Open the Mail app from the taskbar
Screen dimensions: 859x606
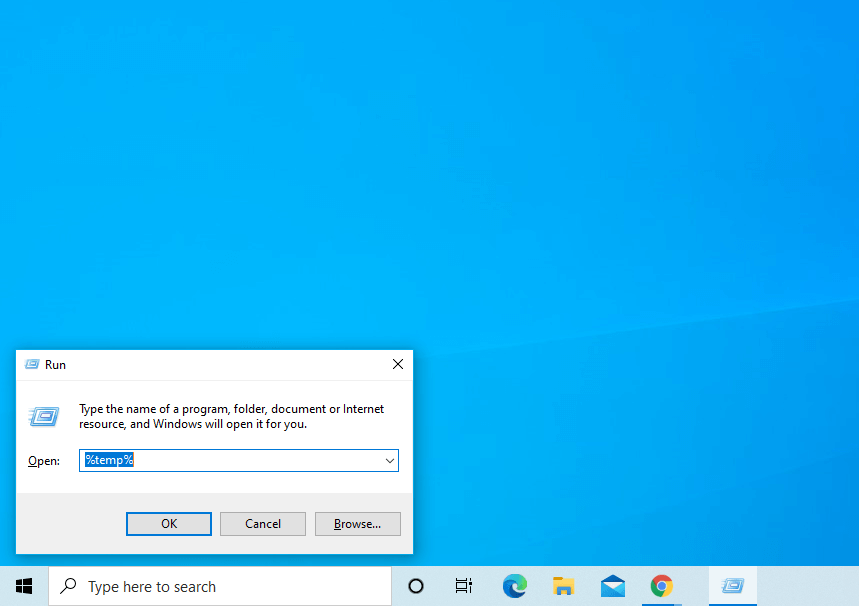[612, 586]
